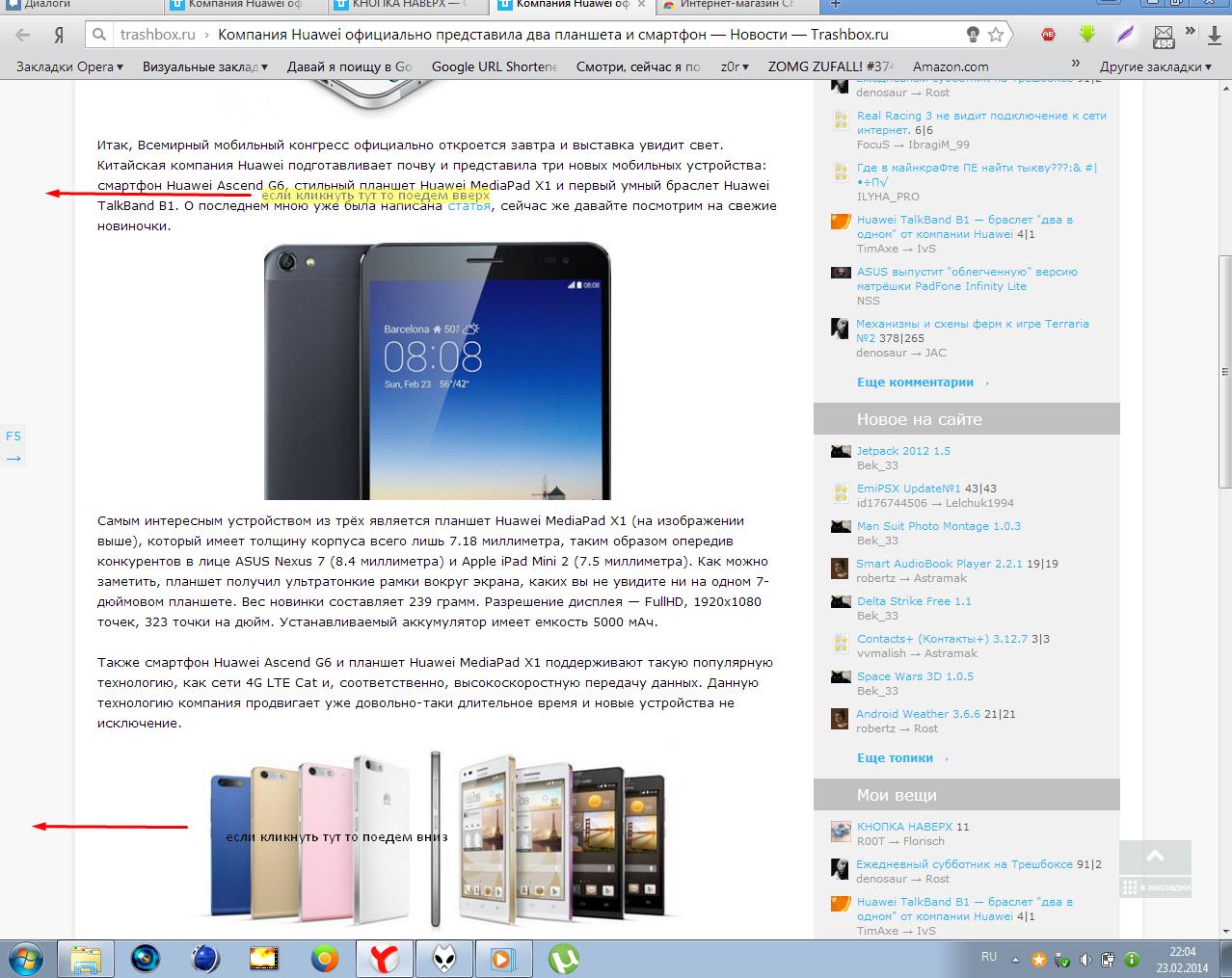This screenshot has height=978, width=1232.
Task: Switch to the Интернет-магазин tab
Action: point(735,5)
